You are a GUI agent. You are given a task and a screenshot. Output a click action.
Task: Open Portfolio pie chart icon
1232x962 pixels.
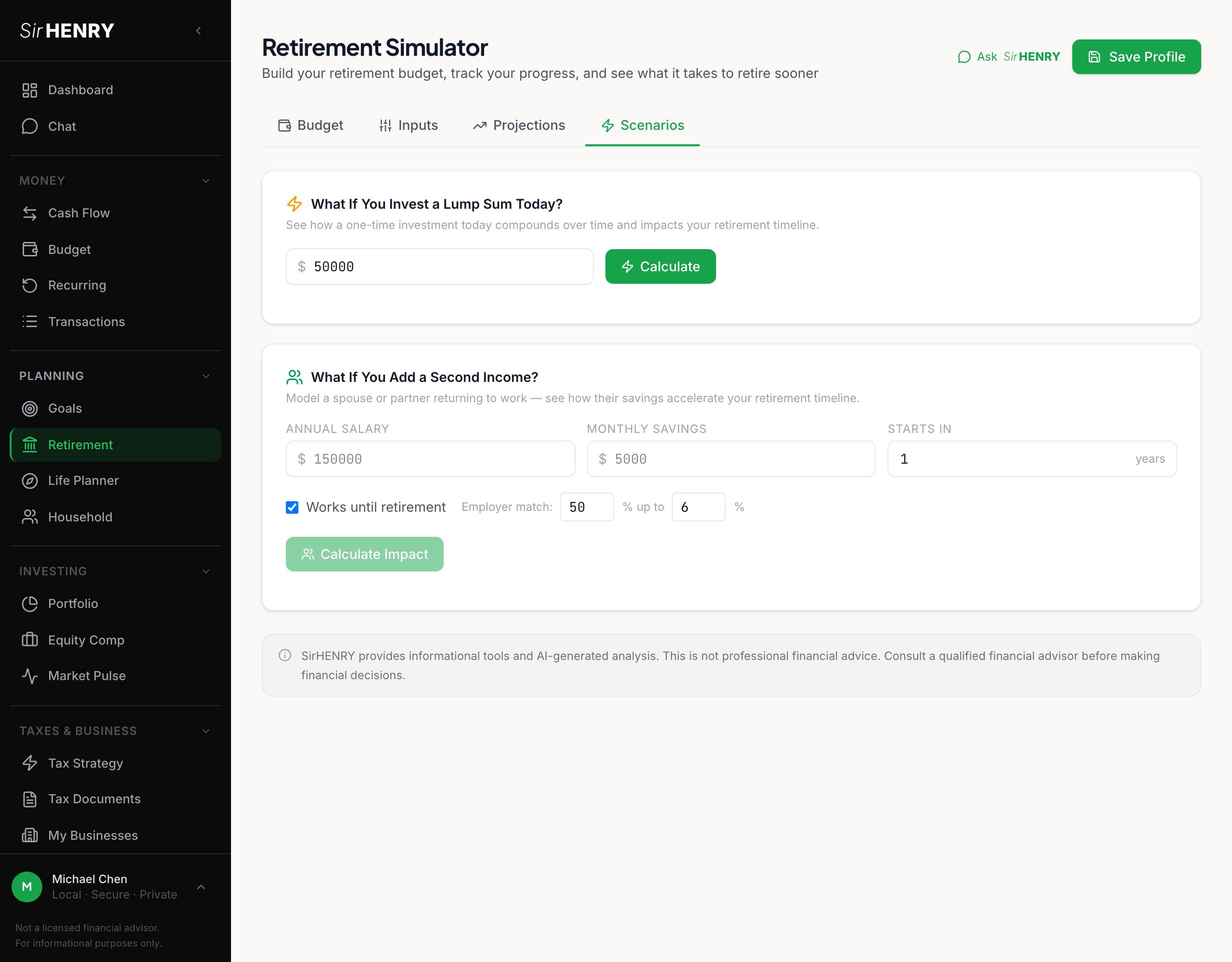pos(29,603)
